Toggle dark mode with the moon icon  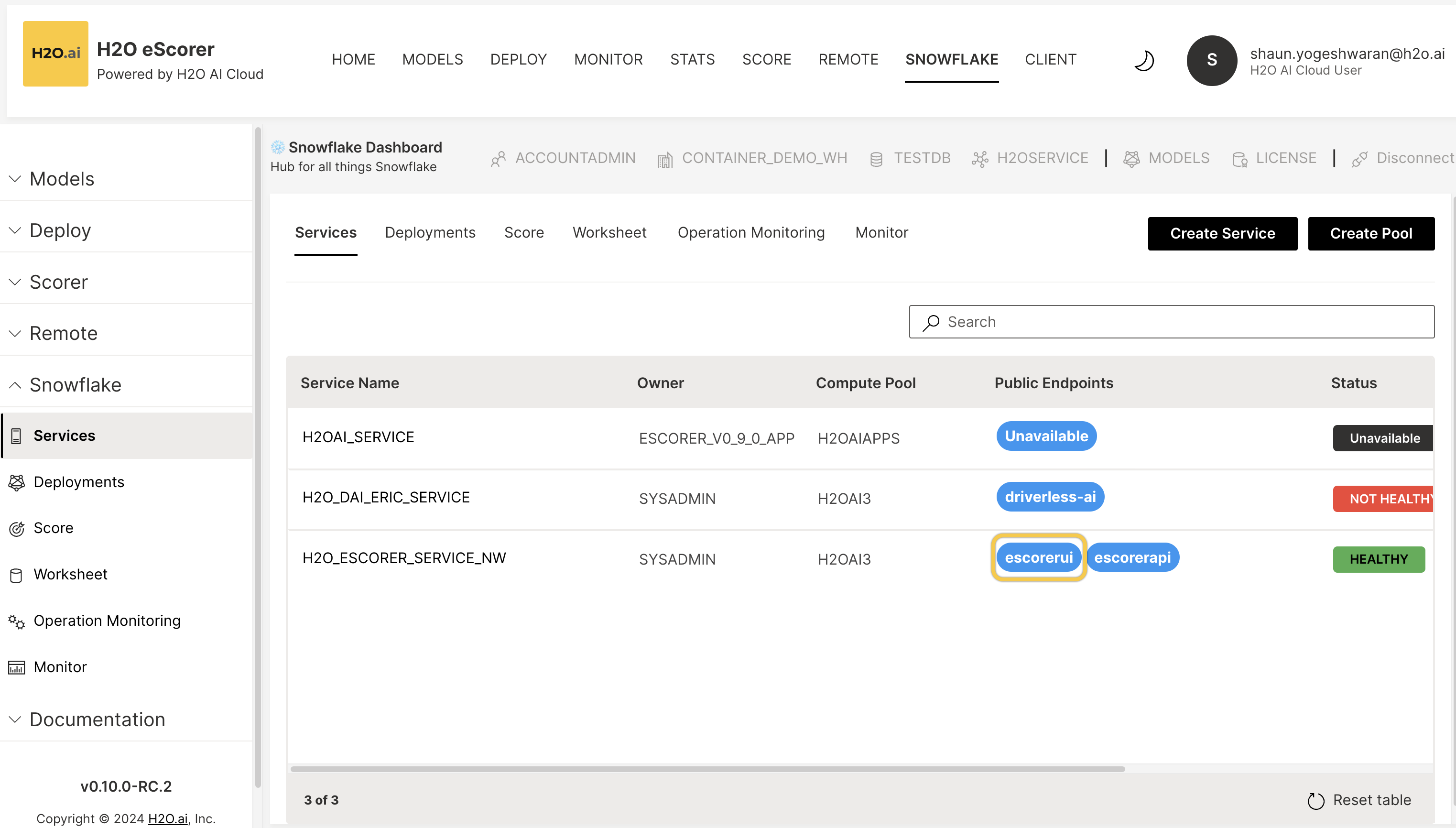[x=1144, y=60]
